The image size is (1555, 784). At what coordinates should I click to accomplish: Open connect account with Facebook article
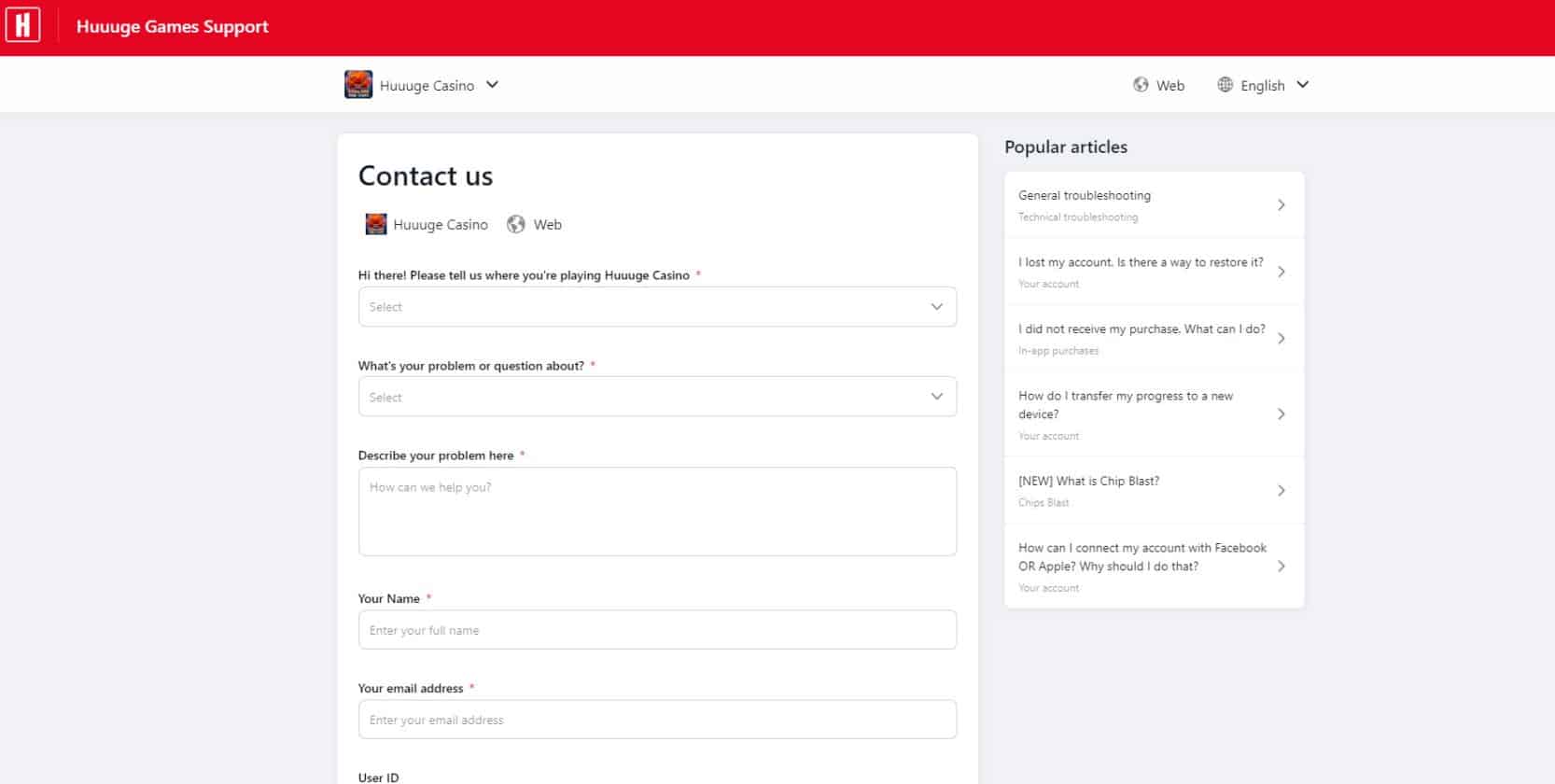point(1142,557)
